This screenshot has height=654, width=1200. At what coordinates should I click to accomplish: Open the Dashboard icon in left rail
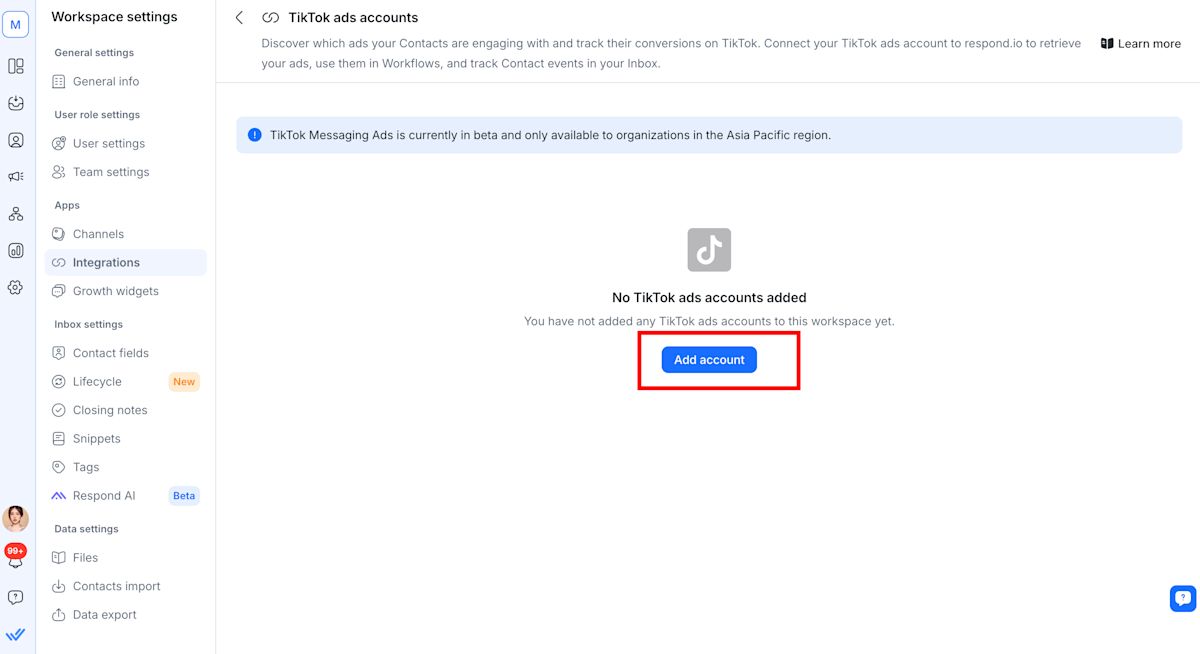click(16, 66)
